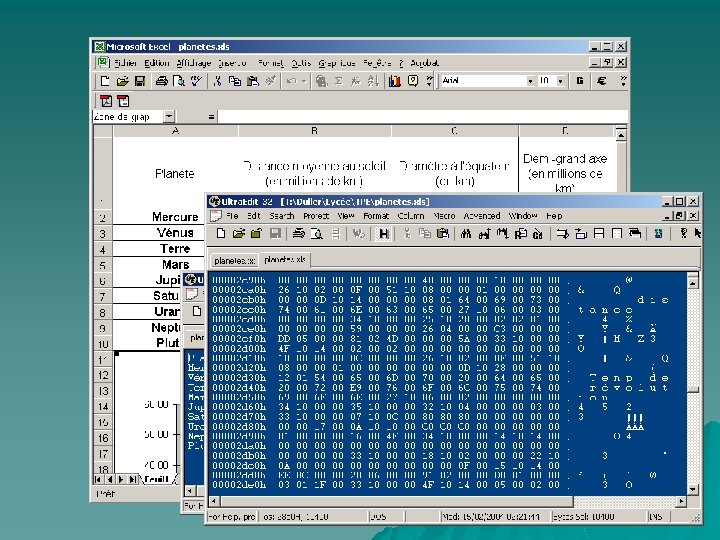Screen dimensions: 720x540
Task: Click Excel first-sheet navigation arrow
Action: (98, 479)
